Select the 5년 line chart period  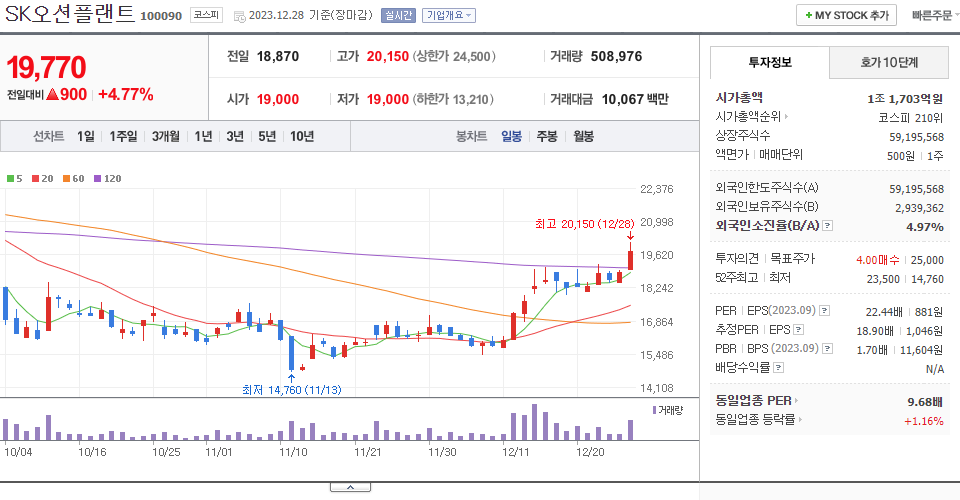click(x=267, y=136)
